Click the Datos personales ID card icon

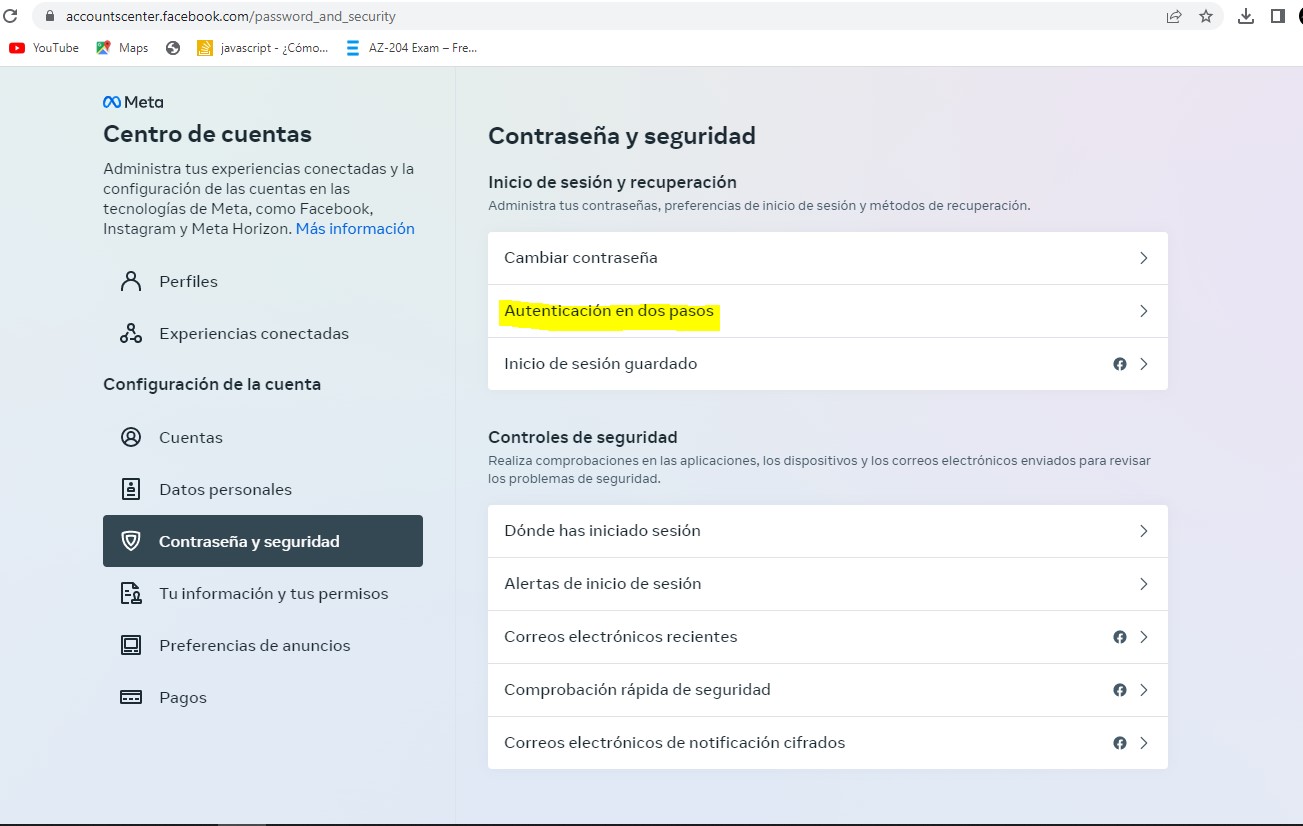131,489
